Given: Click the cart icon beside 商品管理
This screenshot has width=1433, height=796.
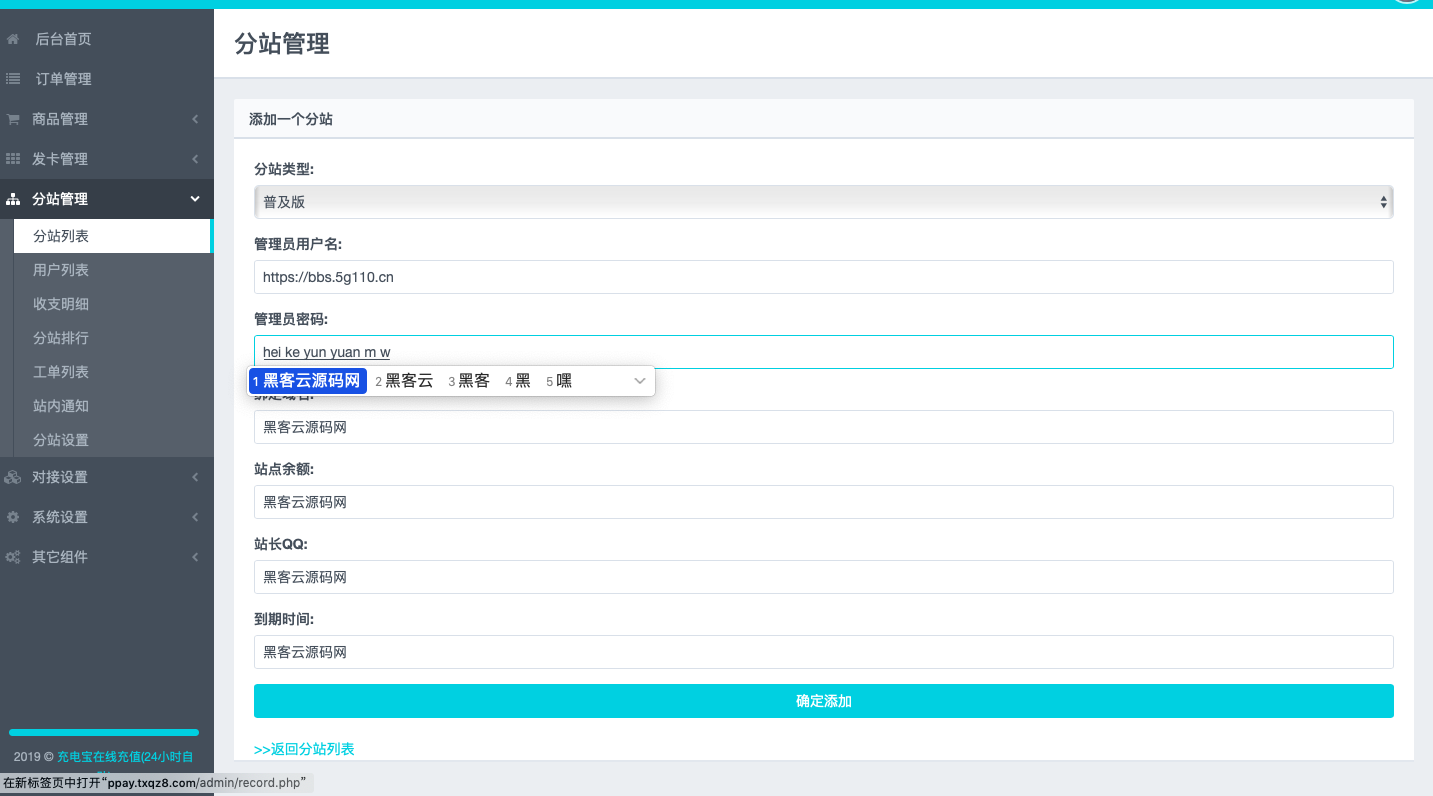Looking at the screenshot, I should [x=13, y=119].
